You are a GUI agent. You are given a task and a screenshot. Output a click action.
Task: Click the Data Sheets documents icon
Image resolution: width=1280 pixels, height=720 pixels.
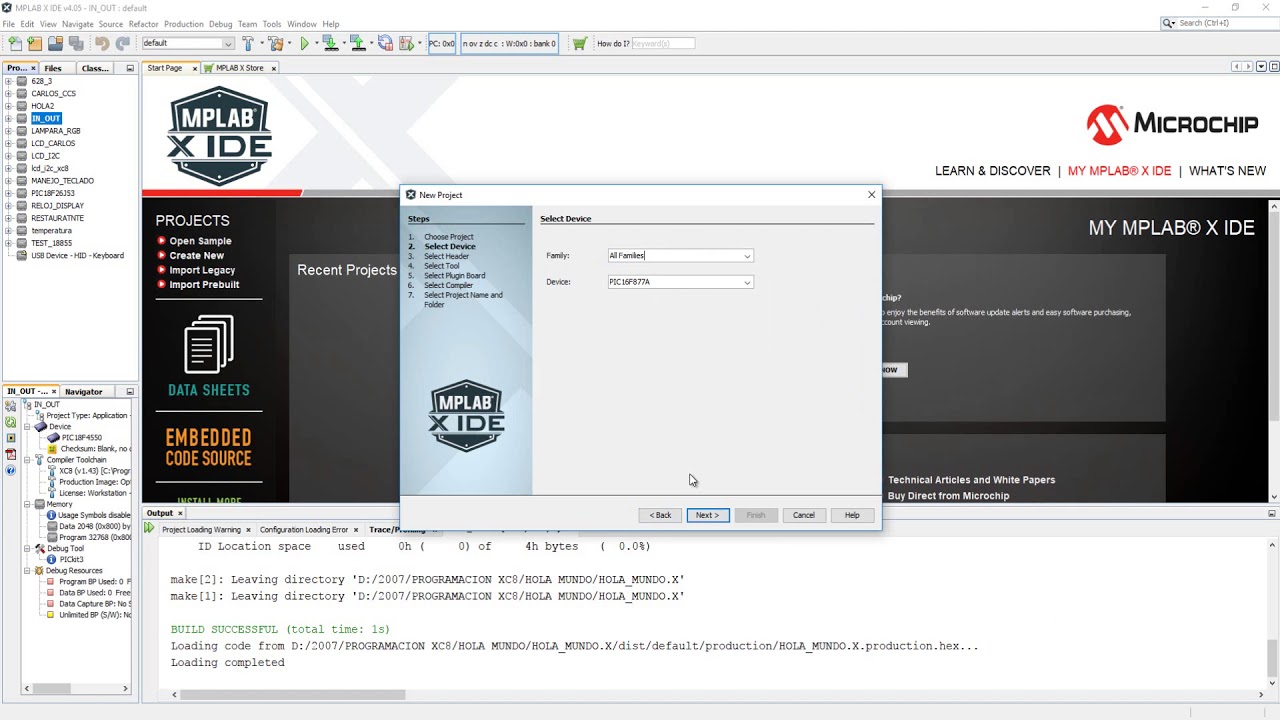tap(209, 345)
